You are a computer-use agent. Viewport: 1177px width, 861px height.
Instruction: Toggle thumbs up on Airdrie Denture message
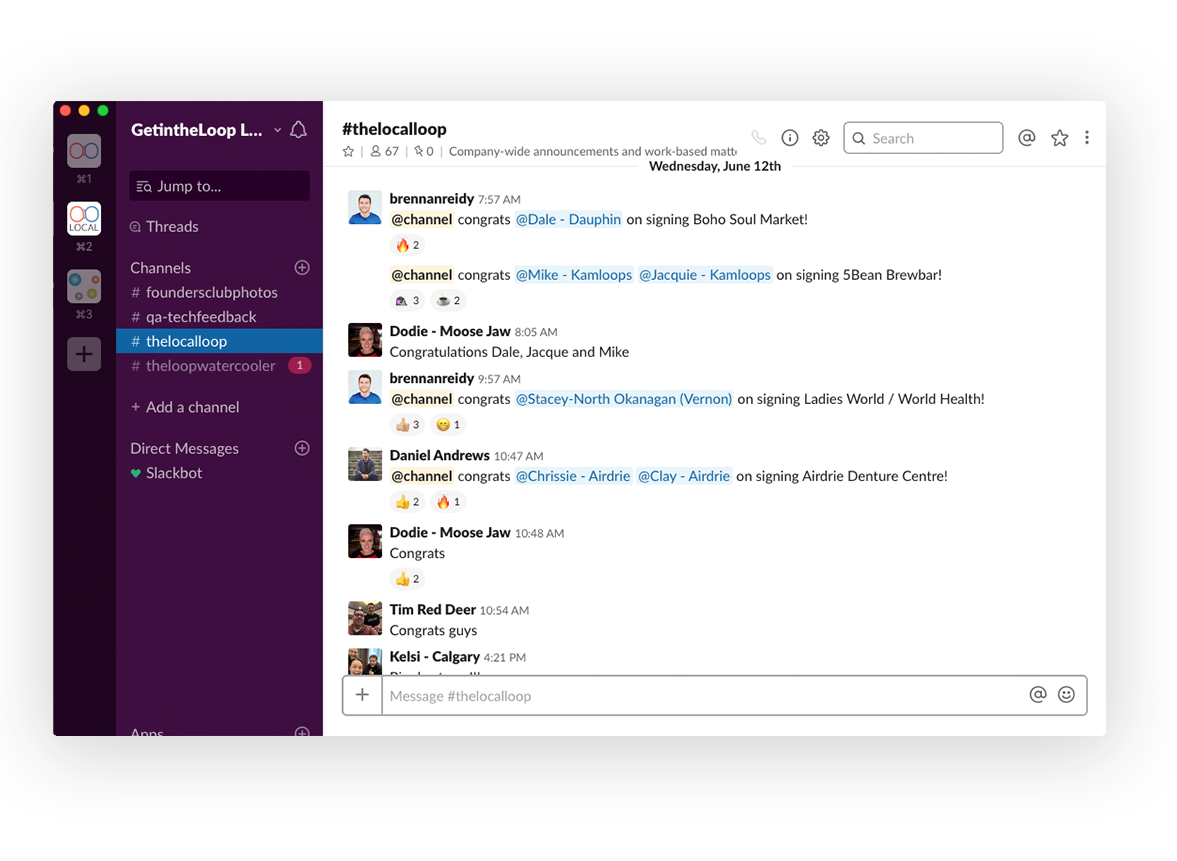point(408,502)
